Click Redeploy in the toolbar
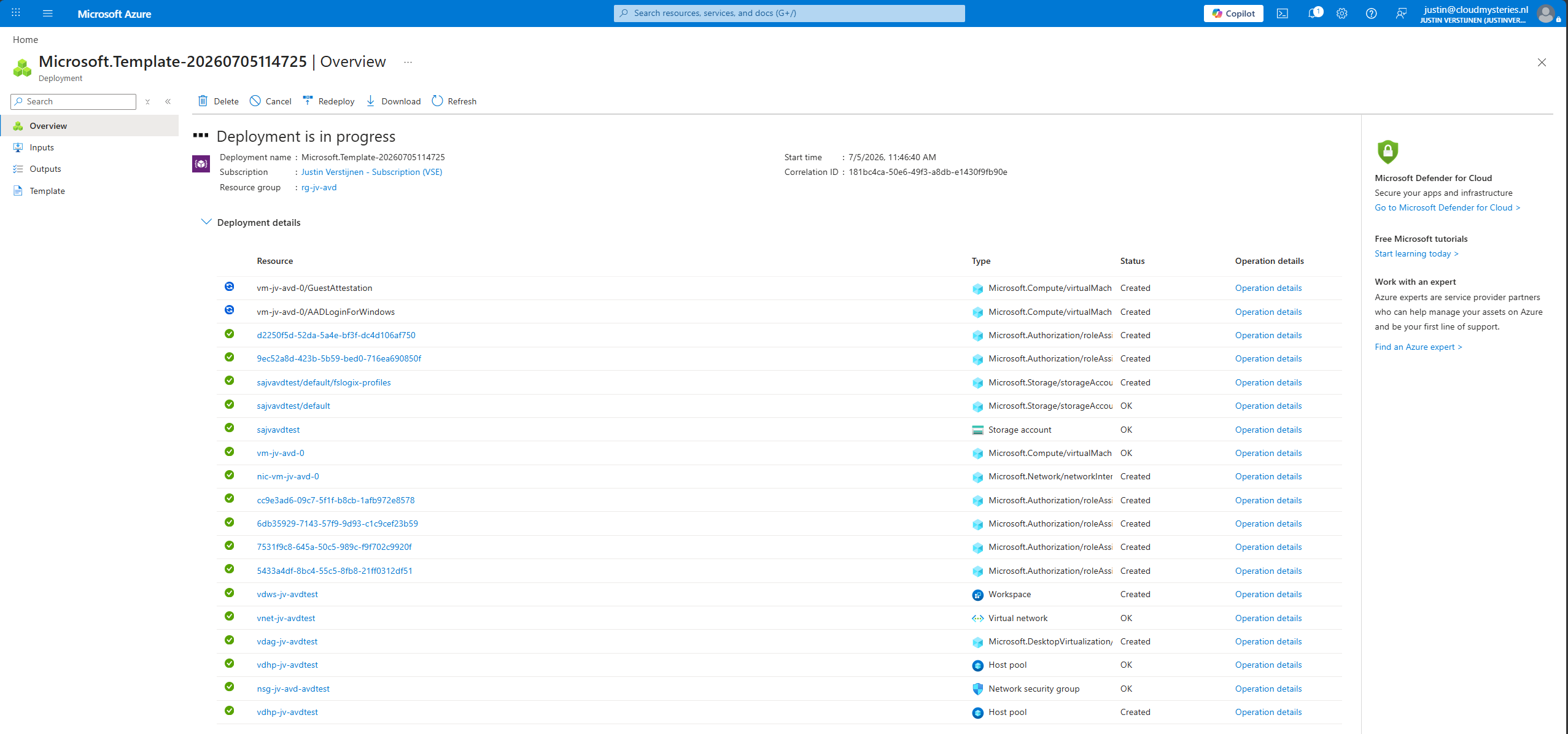This screenshot has width=1568, height=734. (329, 101)
